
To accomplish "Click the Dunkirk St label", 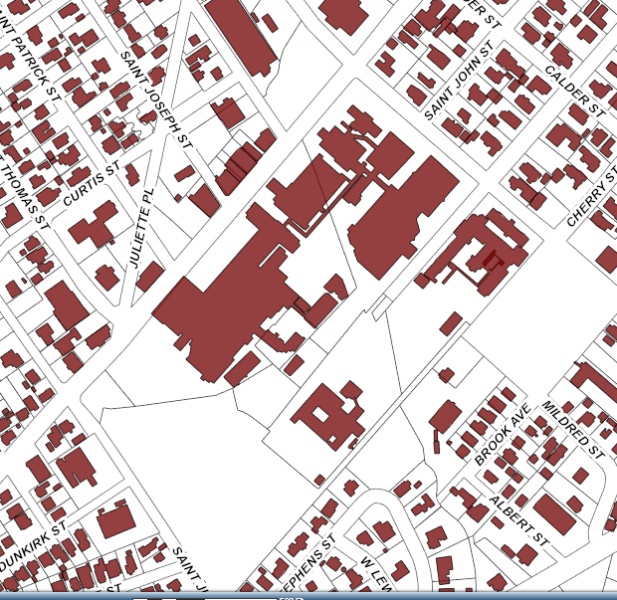I will pyautogui.click(x=34, y=541).
